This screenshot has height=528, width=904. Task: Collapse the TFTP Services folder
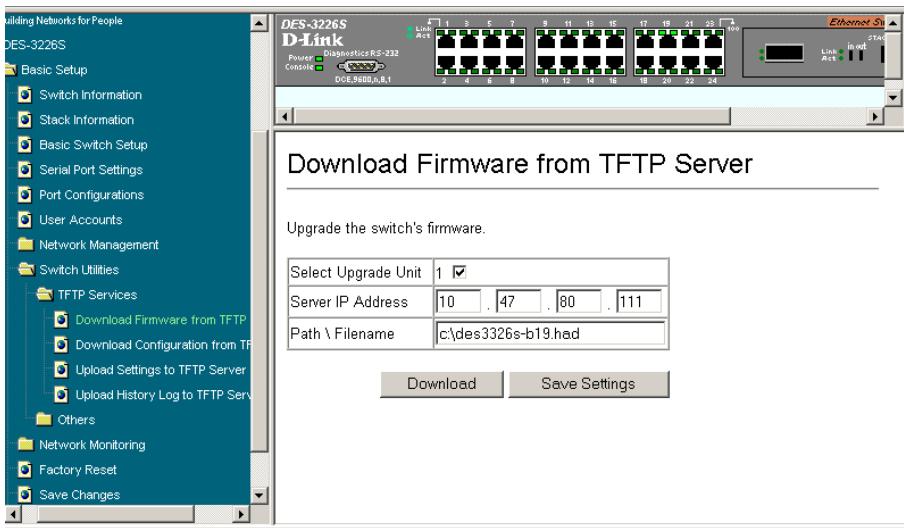click(44, 295)
